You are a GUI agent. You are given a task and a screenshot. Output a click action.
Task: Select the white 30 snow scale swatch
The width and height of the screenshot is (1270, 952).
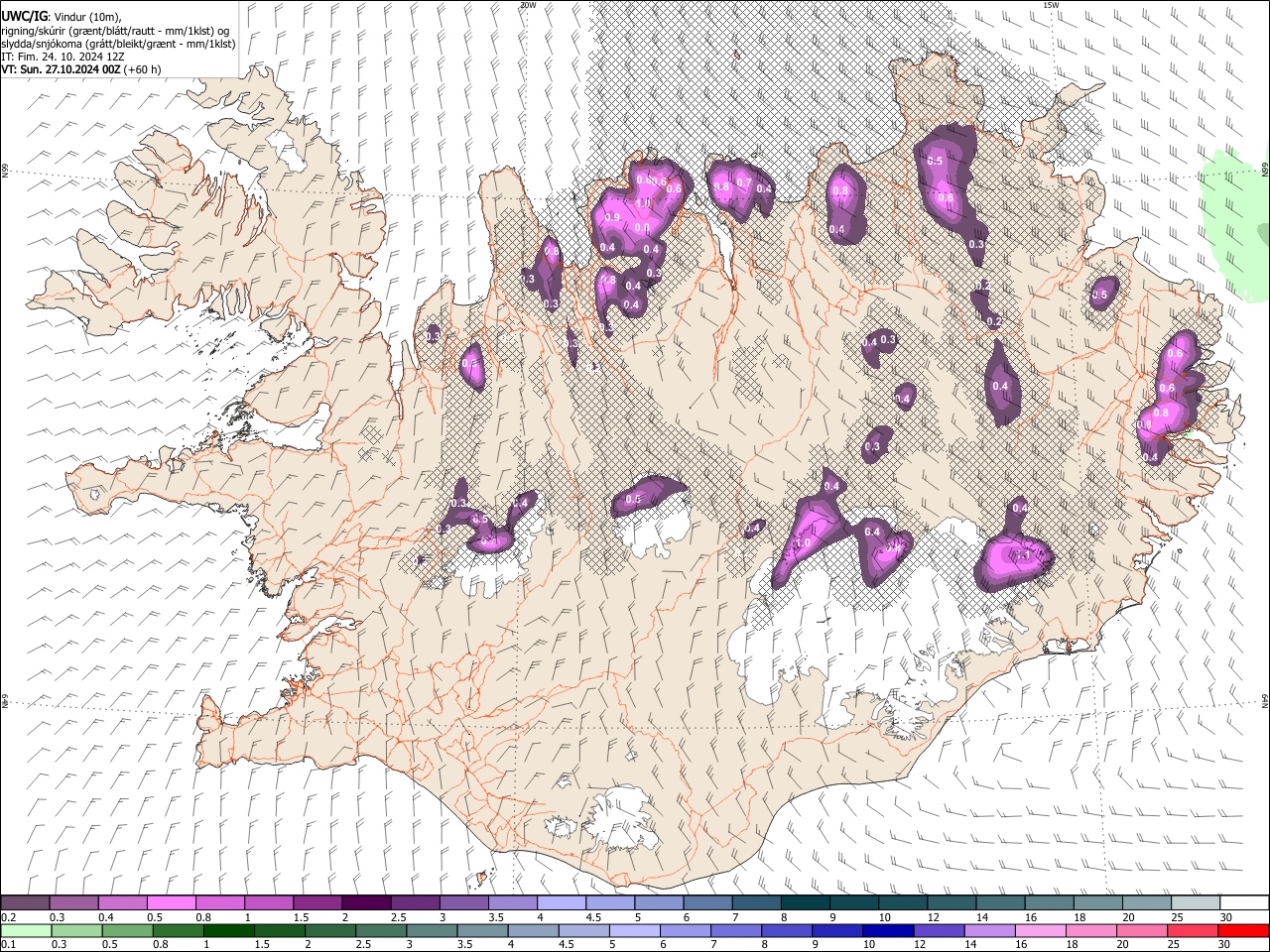[1244, 903]
